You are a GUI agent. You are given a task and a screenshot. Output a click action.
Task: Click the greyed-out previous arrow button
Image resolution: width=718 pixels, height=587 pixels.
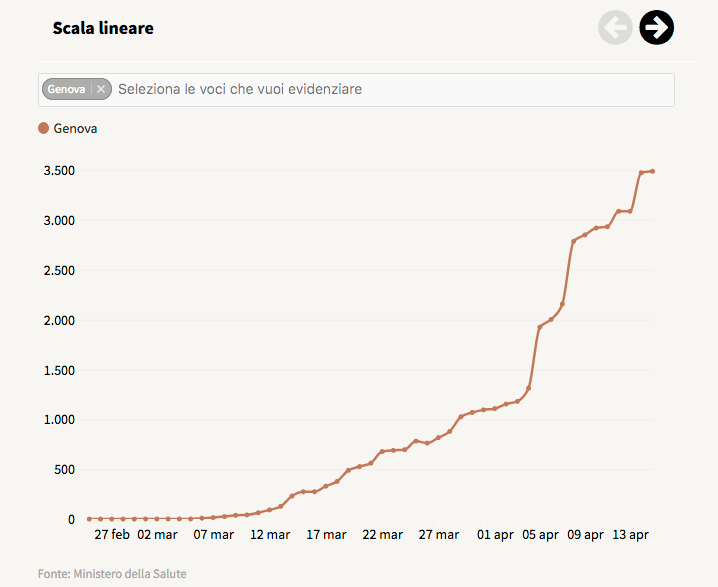615,27
